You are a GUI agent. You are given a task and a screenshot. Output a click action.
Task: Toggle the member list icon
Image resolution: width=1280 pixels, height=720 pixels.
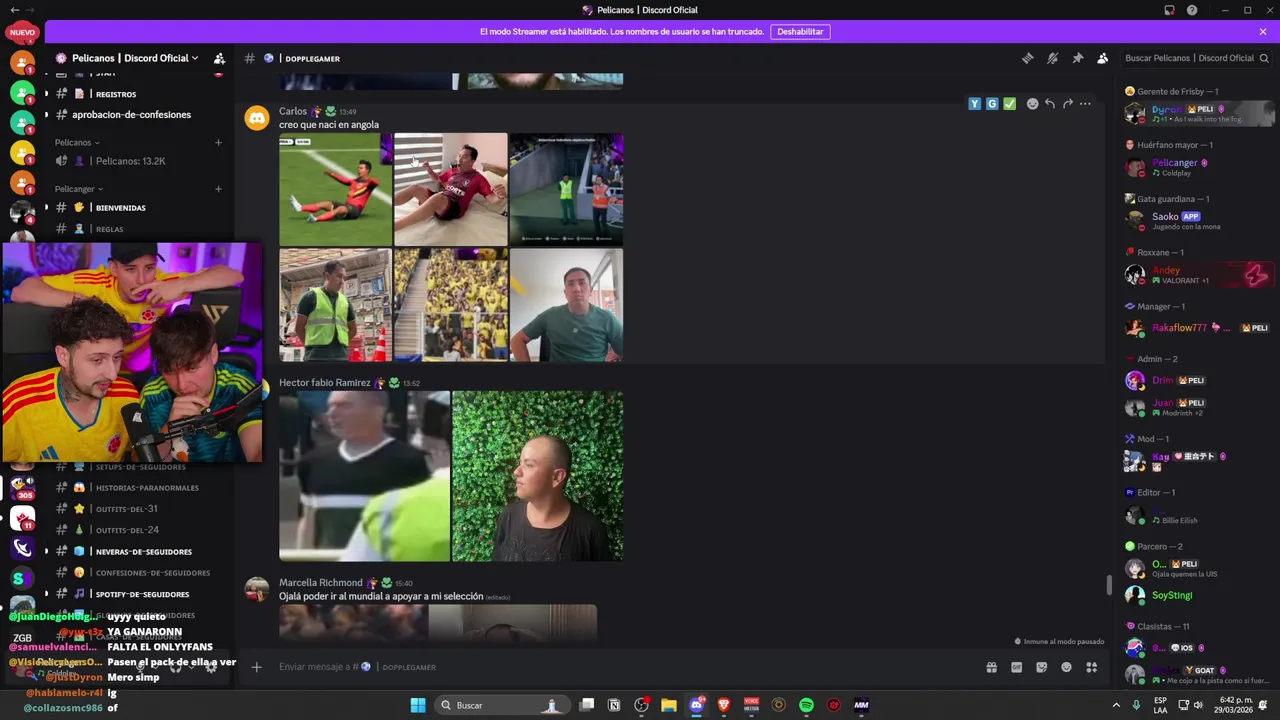(x=1102, y=58)
